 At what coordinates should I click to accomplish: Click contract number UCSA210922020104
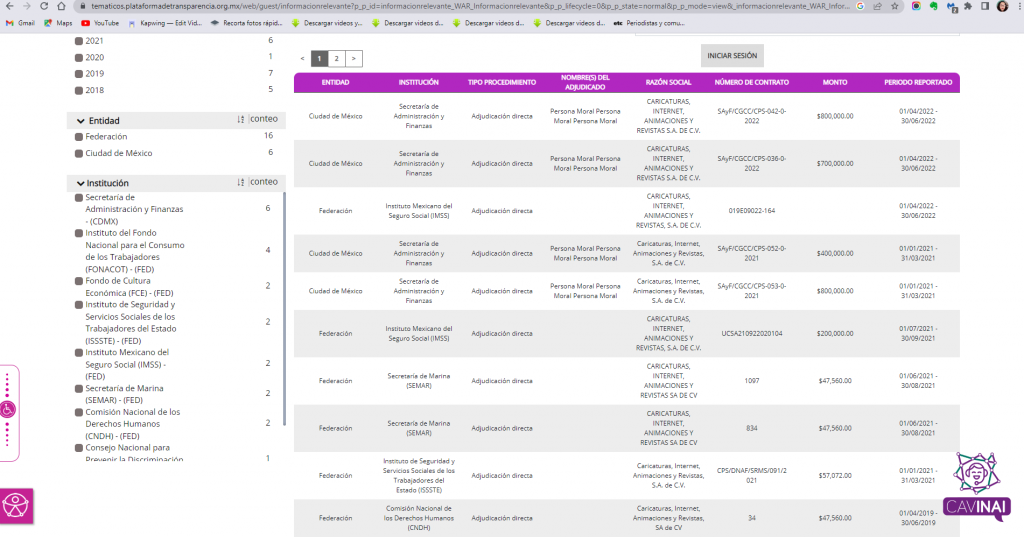(752, 333)
